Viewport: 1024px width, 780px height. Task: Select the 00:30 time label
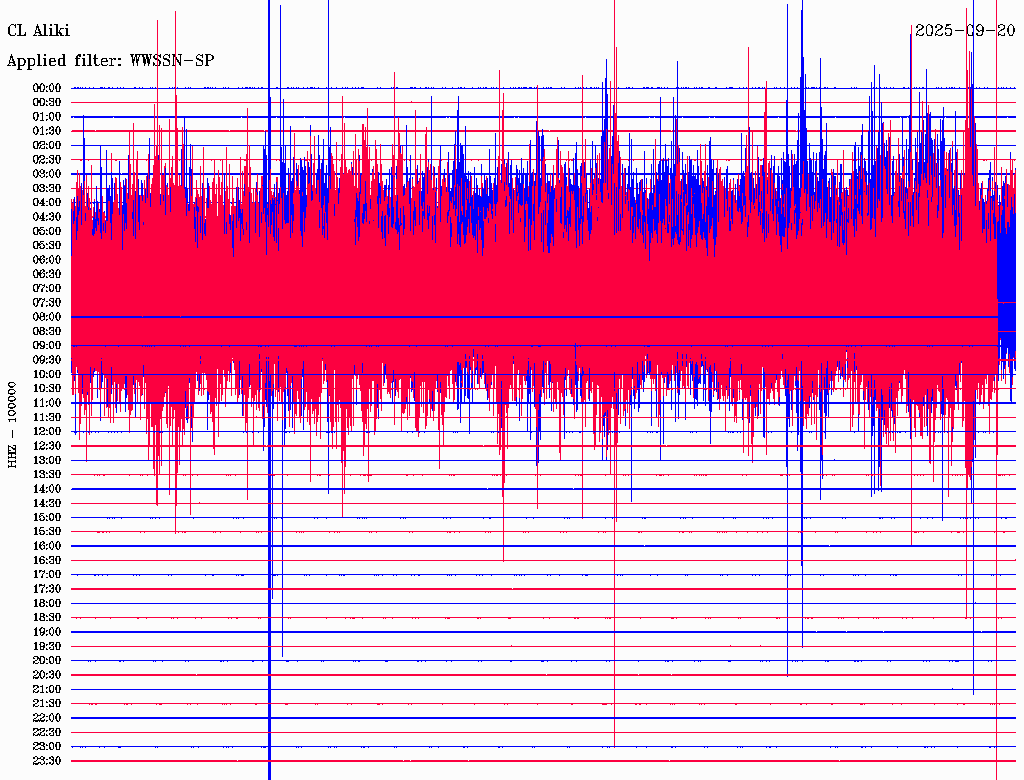(47, 103)
